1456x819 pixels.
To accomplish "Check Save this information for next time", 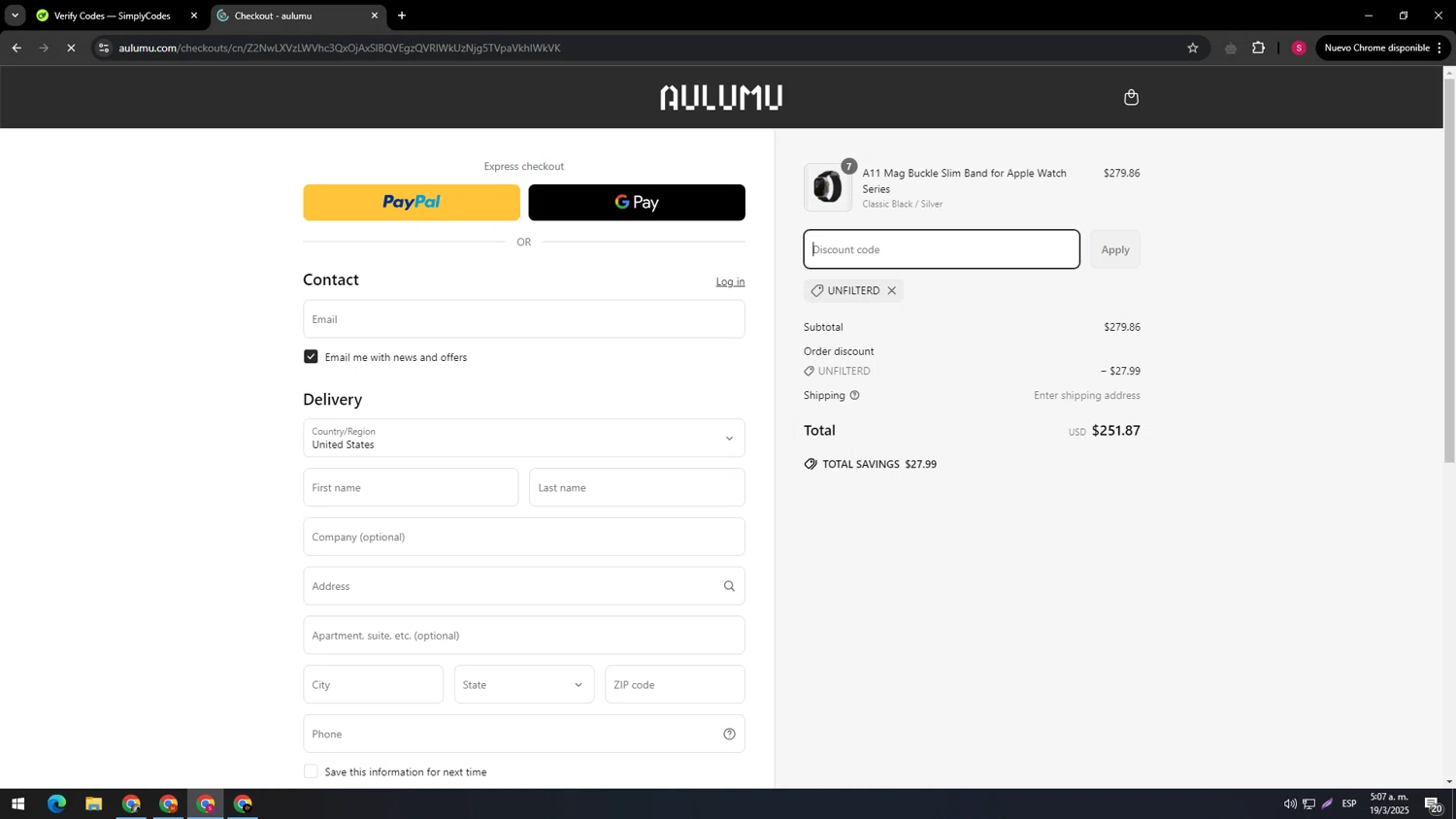I will point(311,772).
